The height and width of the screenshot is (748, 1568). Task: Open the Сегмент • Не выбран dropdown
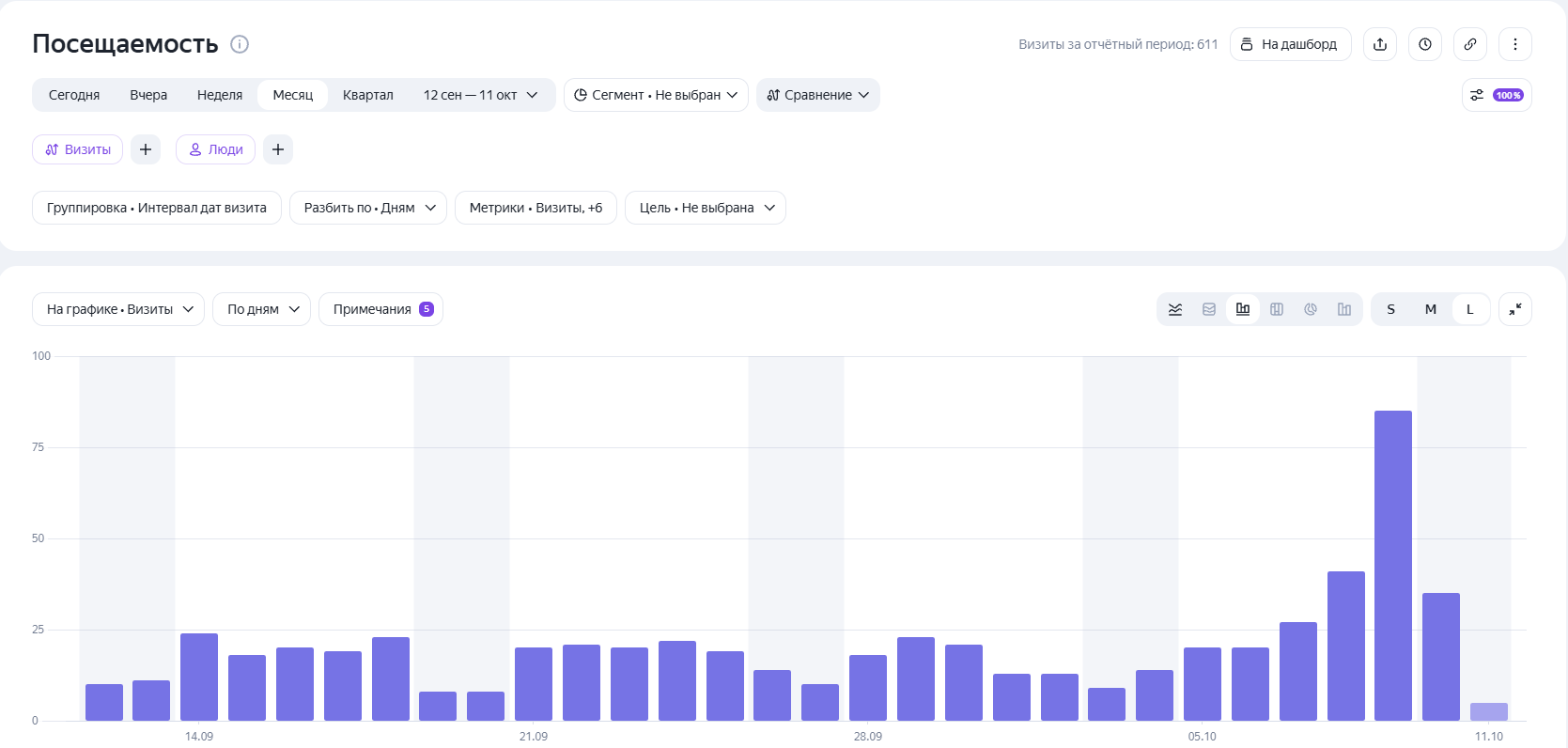point(656,95)
